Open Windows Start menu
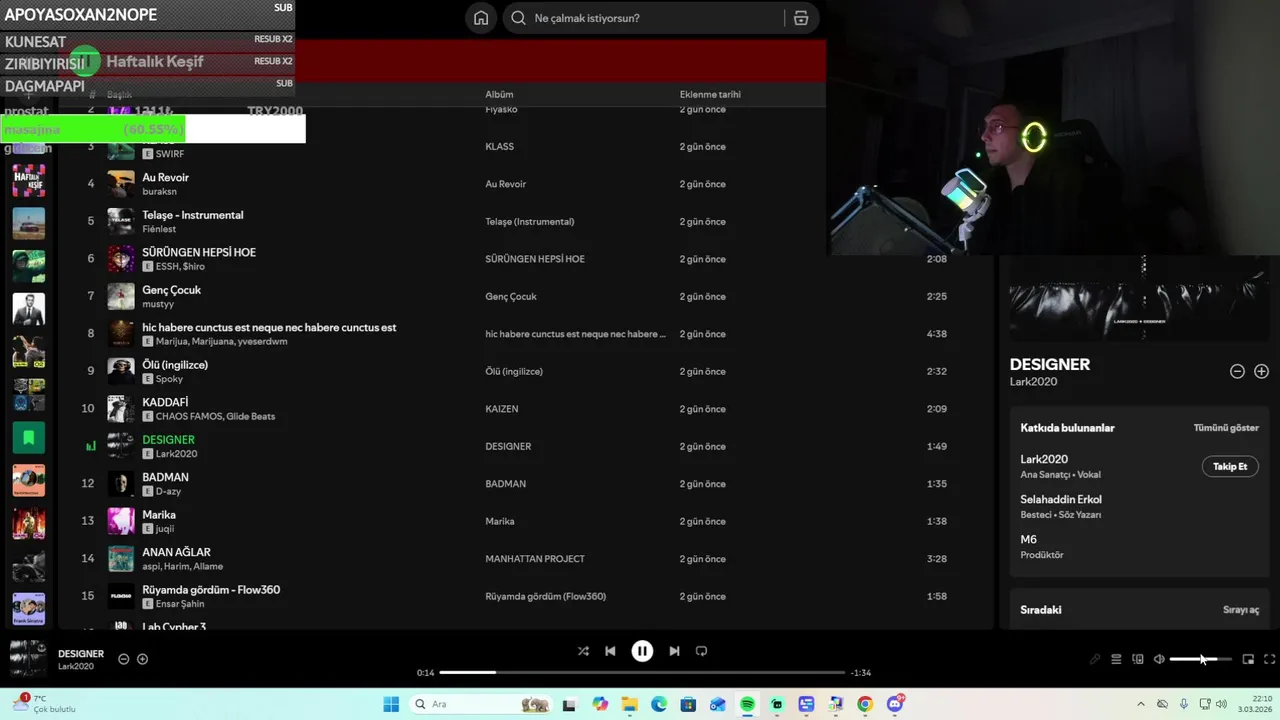This screenshot has height=720, width=1280. pos(391,704)
